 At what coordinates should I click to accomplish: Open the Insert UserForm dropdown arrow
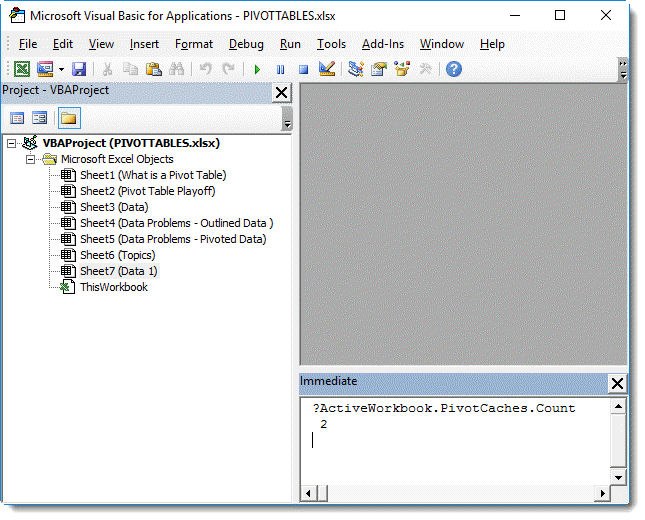coord(61,69)
